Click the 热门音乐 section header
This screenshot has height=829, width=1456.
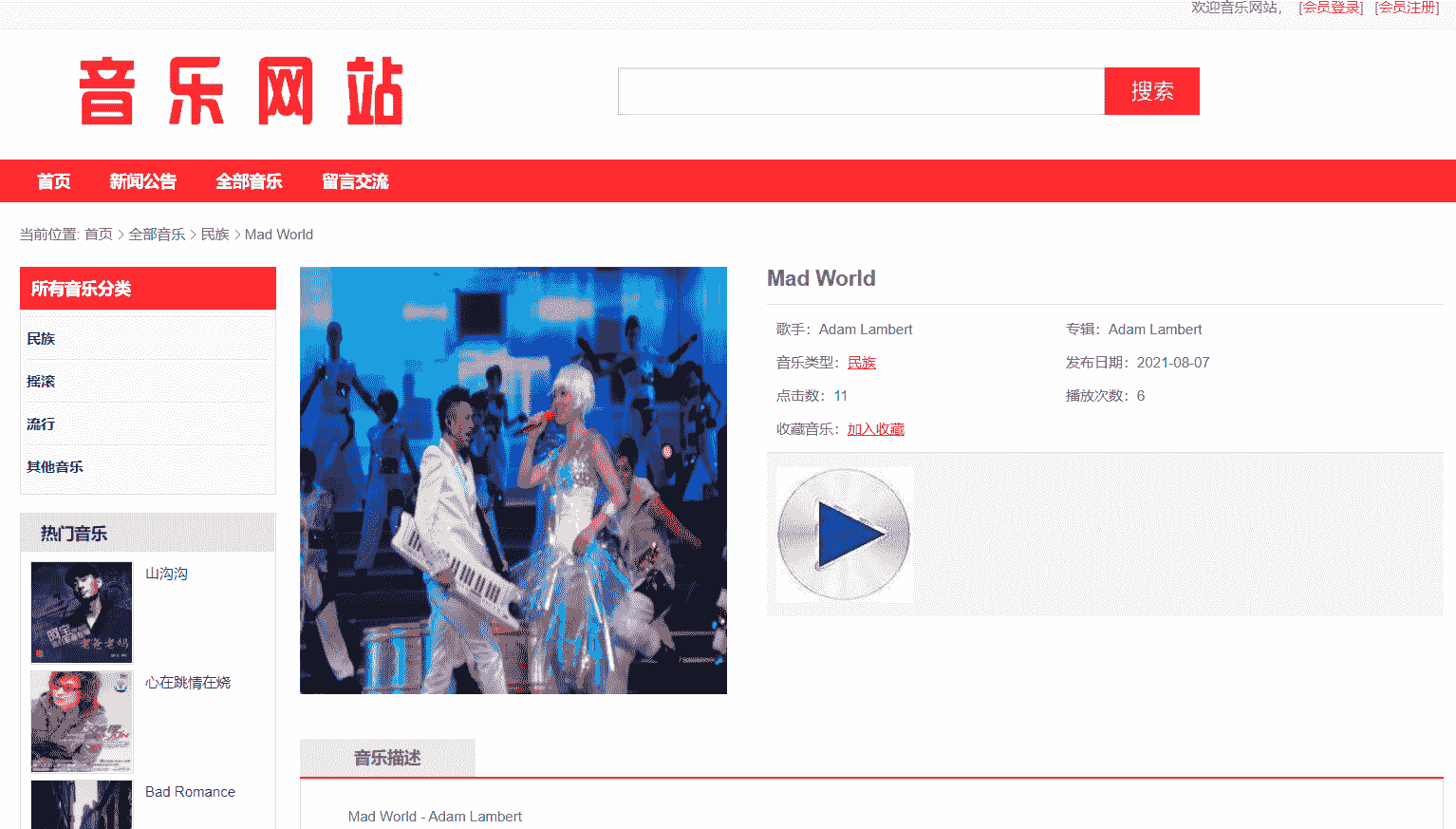pyautogui.click(x=148, y=533)
